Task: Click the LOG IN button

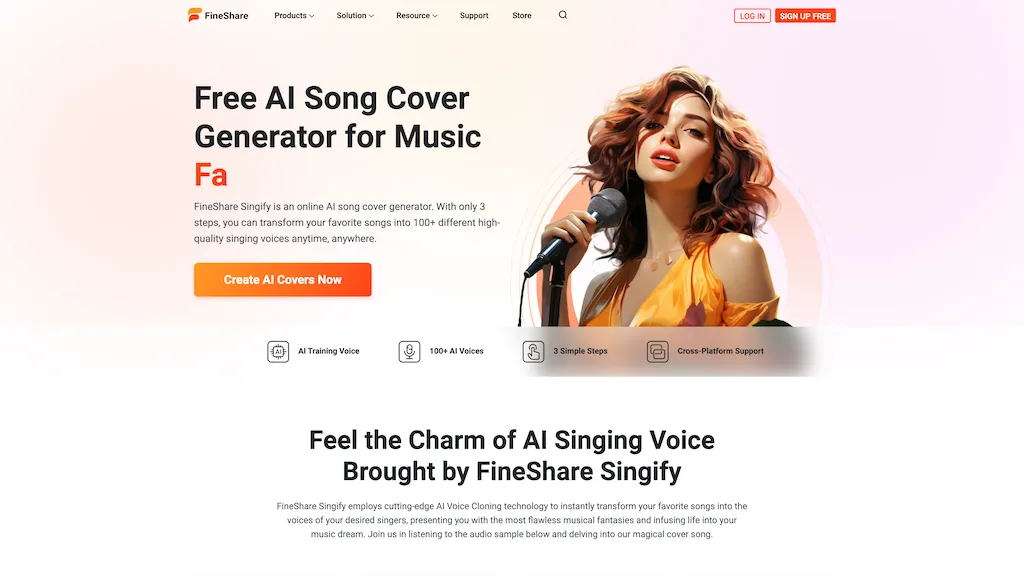Action: pos(752,16)
